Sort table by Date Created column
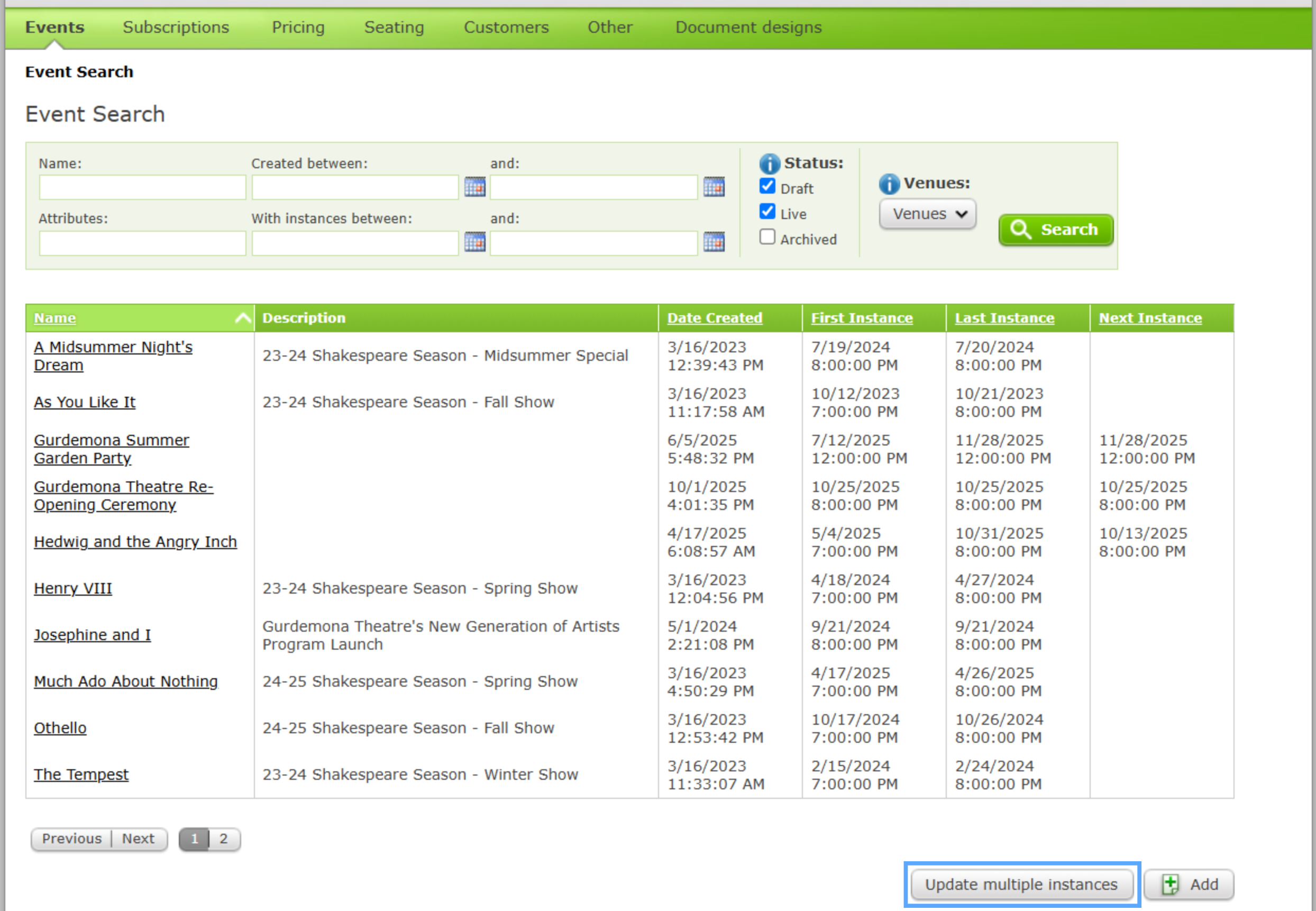The width and height of the screenshot is (1316, 911). 714,318
